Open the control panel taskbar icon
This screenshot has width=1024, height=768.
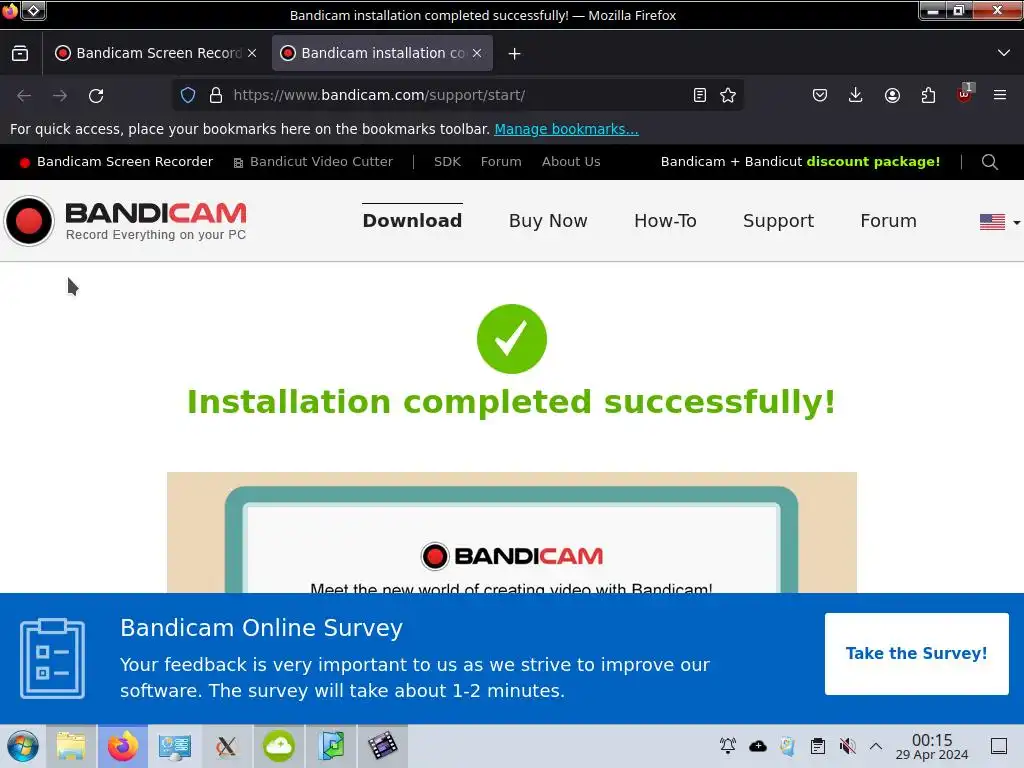click(x=174, y=746)
